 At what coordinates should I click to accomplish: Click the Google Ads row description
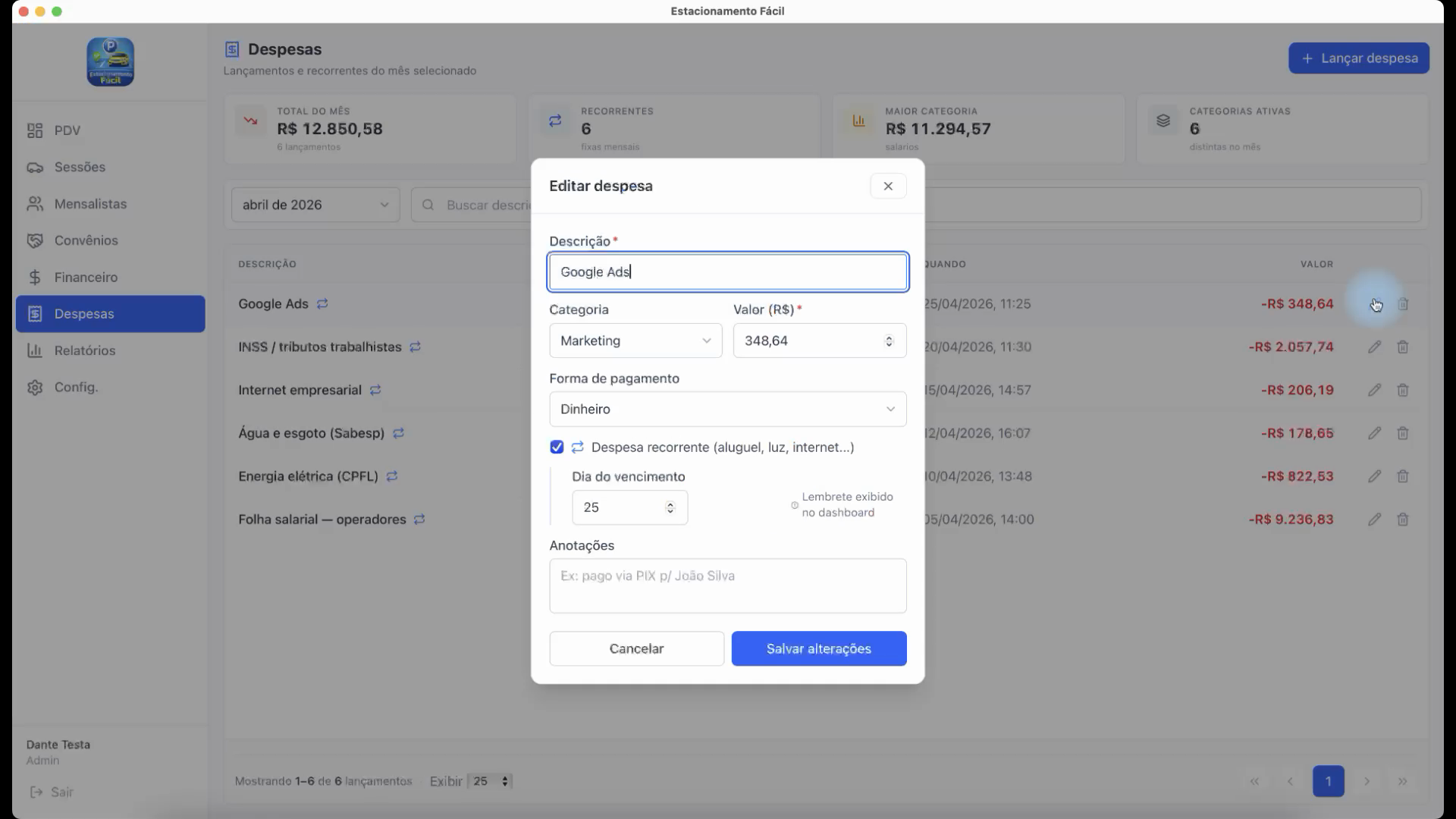point(273,303)
